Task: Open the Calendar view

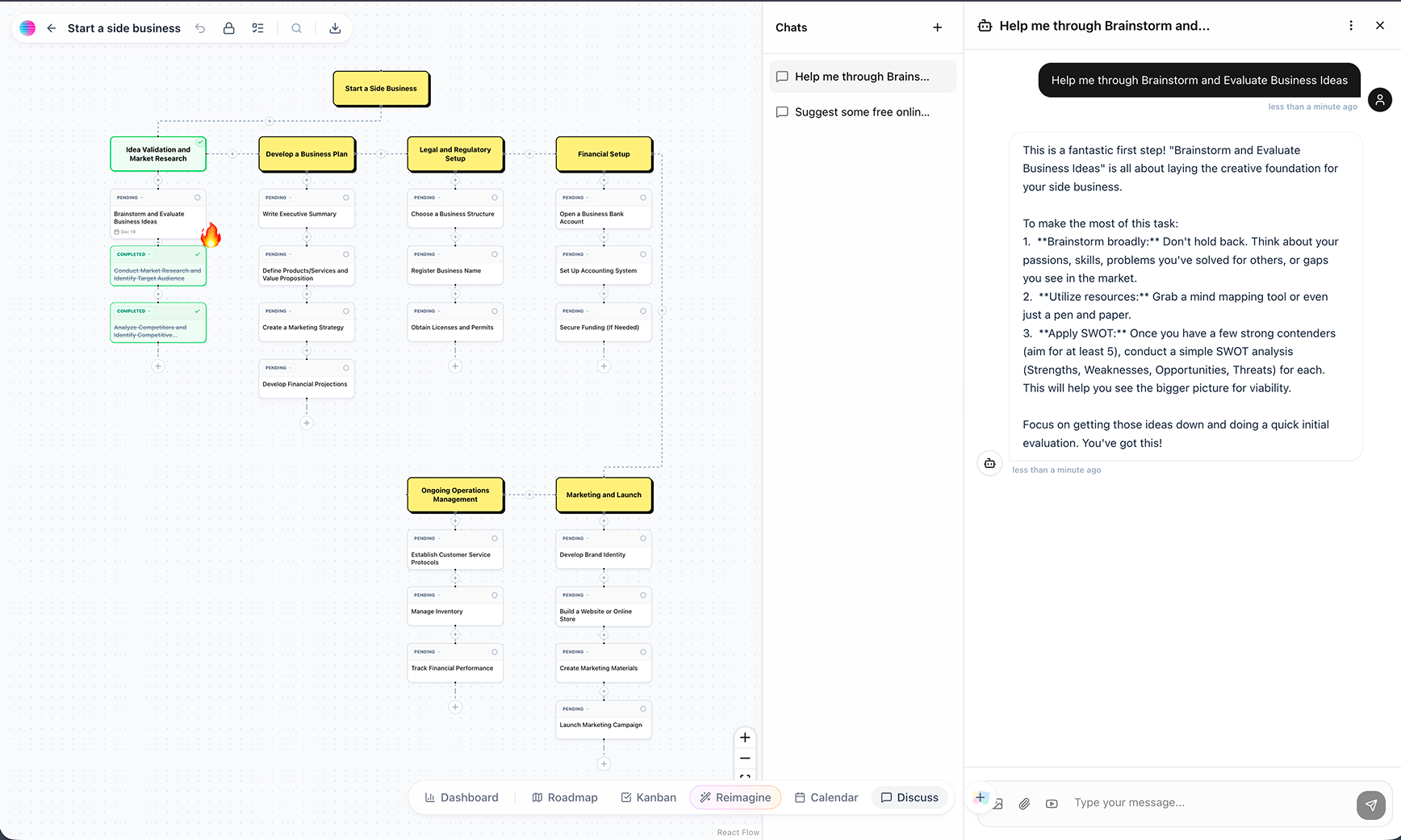Action: 826,797
